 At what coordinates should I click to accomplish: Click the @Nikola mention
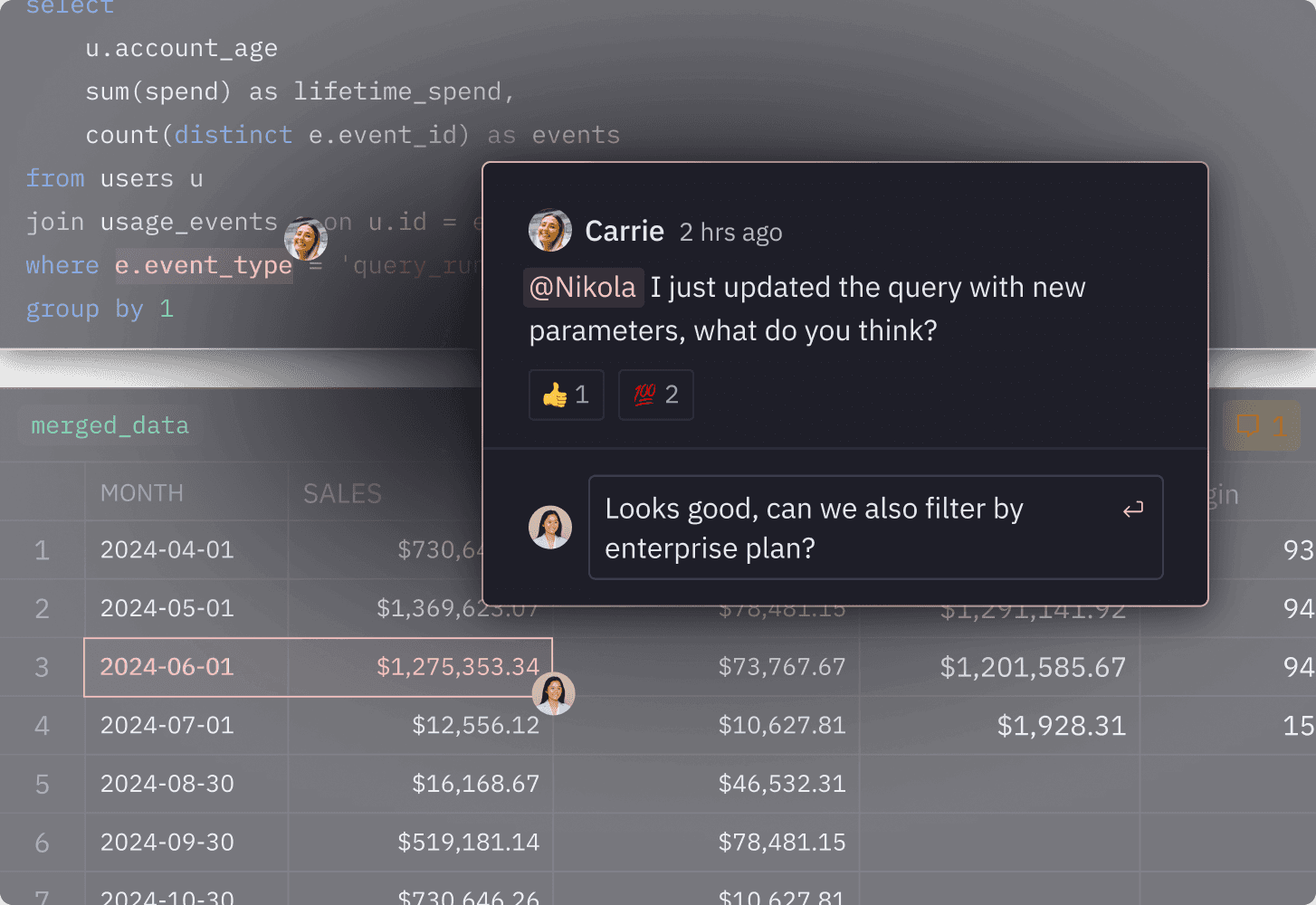click(583, 288)
